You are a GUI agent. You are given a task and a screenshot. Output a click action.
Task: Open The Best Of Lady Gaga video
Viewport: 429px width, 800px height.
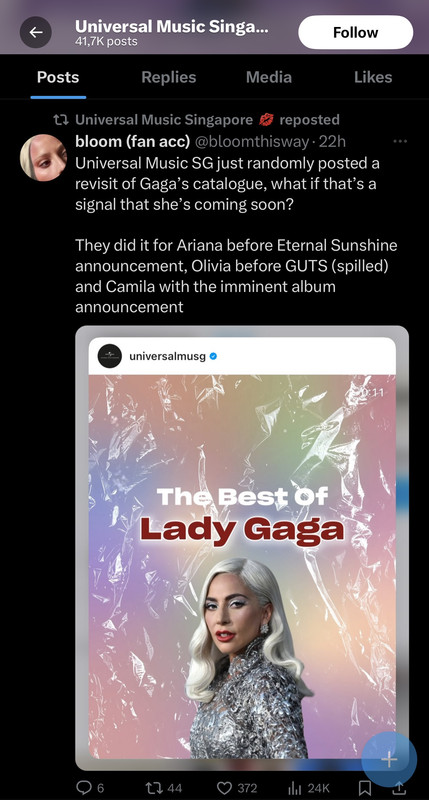coord(242,547)
